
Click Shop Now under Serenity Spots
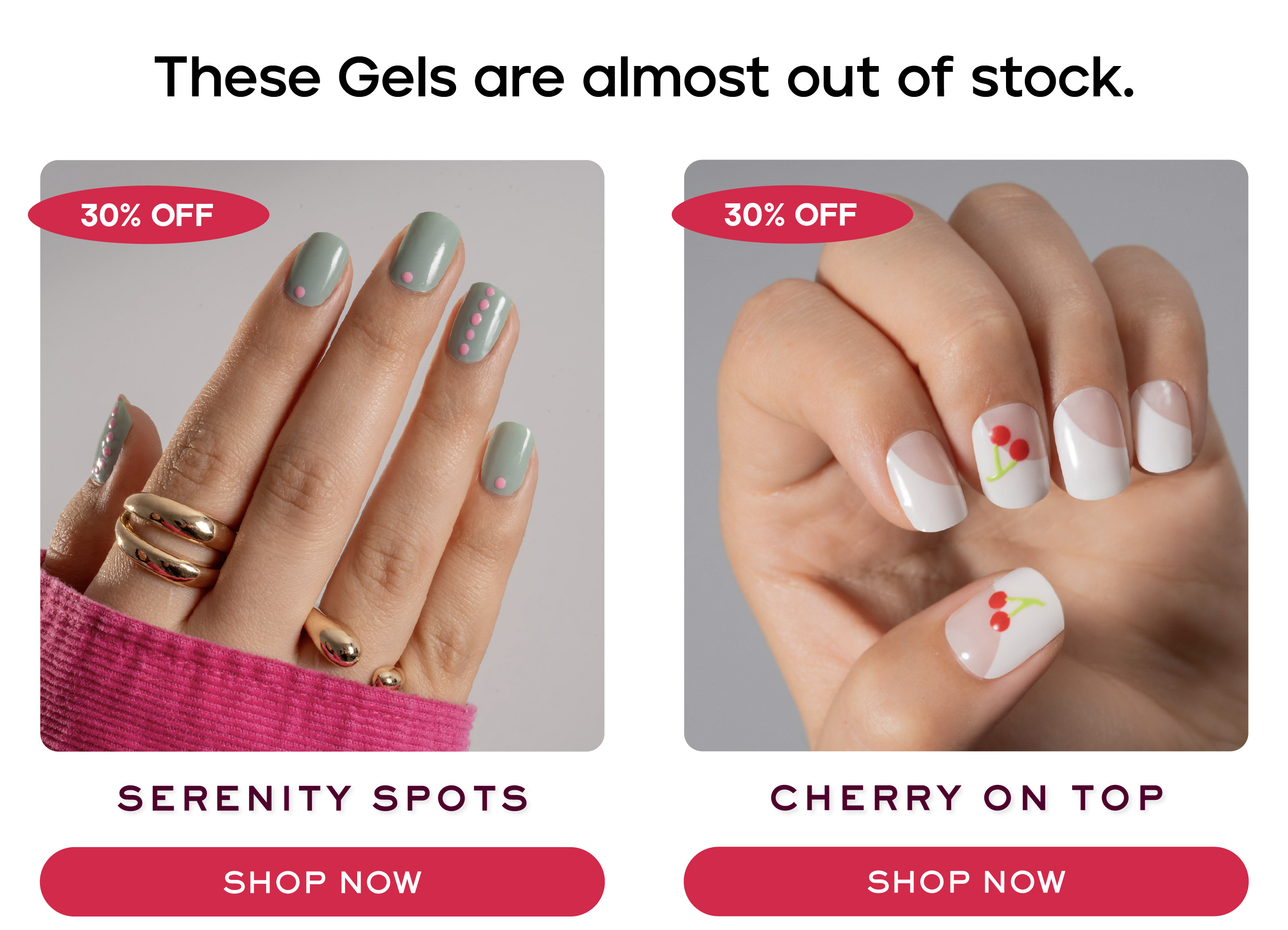[x=322, y=882]
